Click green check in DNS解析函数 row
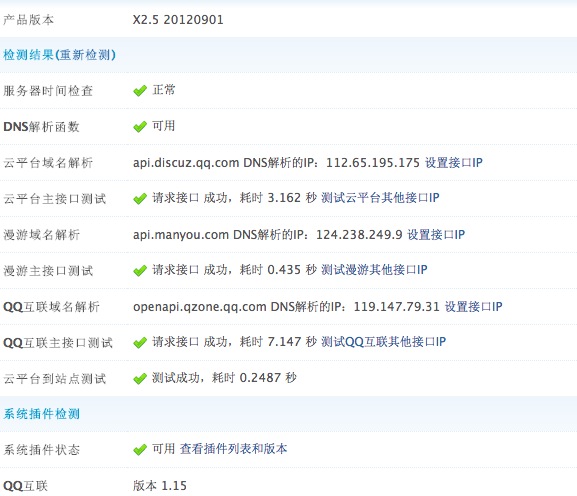Screen dimensions: 577x496 click(140, 127)
